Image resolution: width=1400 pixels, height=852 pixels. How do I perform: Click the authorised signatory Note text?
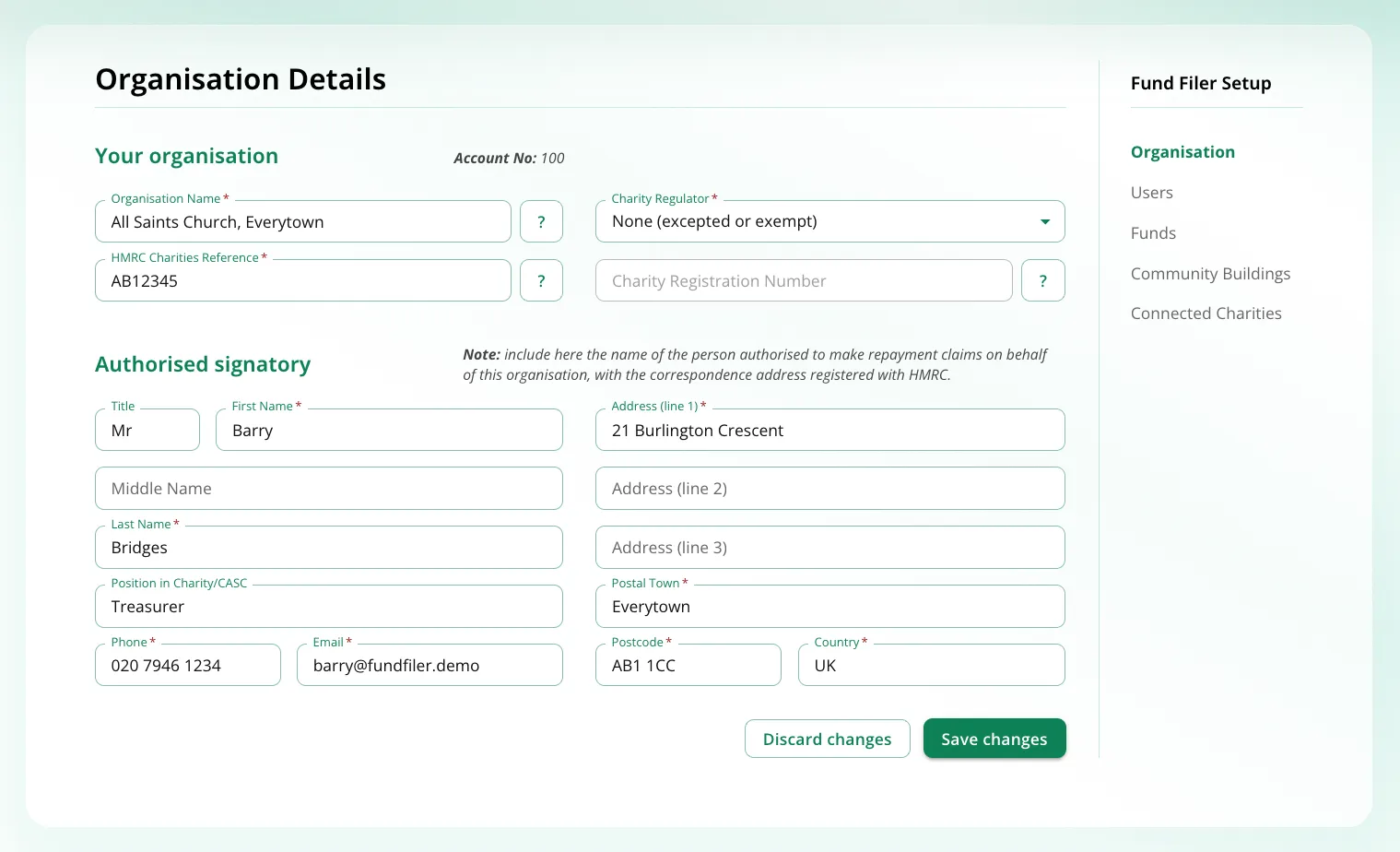point(755,364)
